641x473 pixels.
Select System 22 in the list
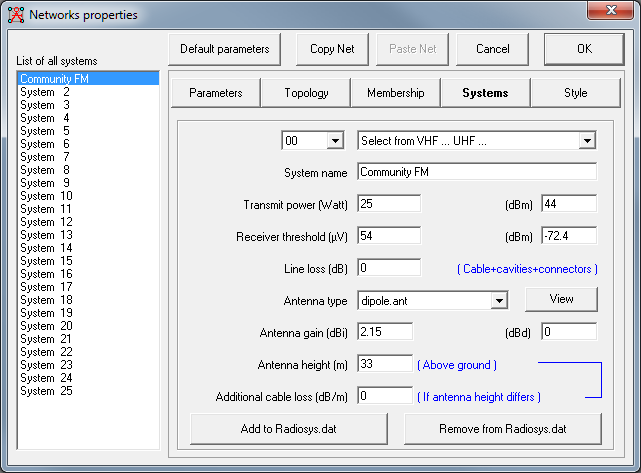coord(88,352)
